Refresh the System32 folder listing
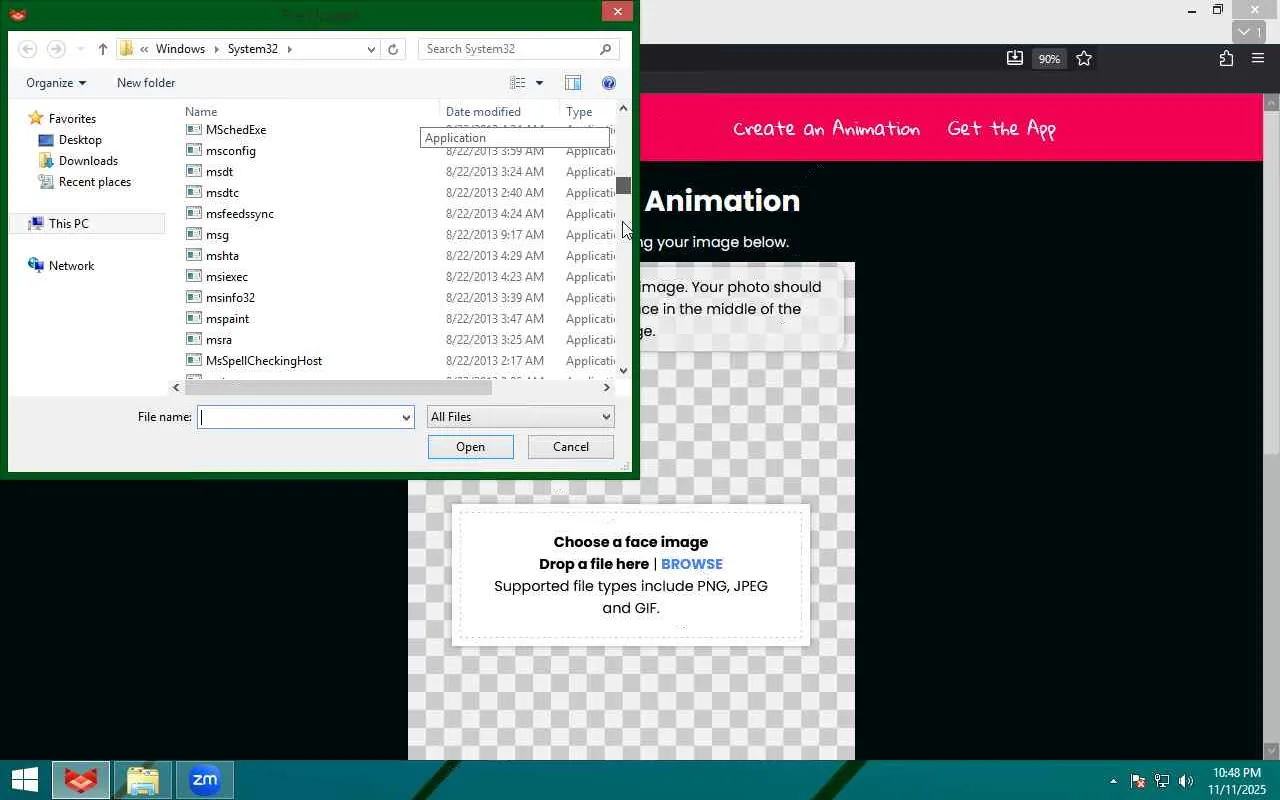Screen dimensions: 1280x800 (x=393, y=49)
